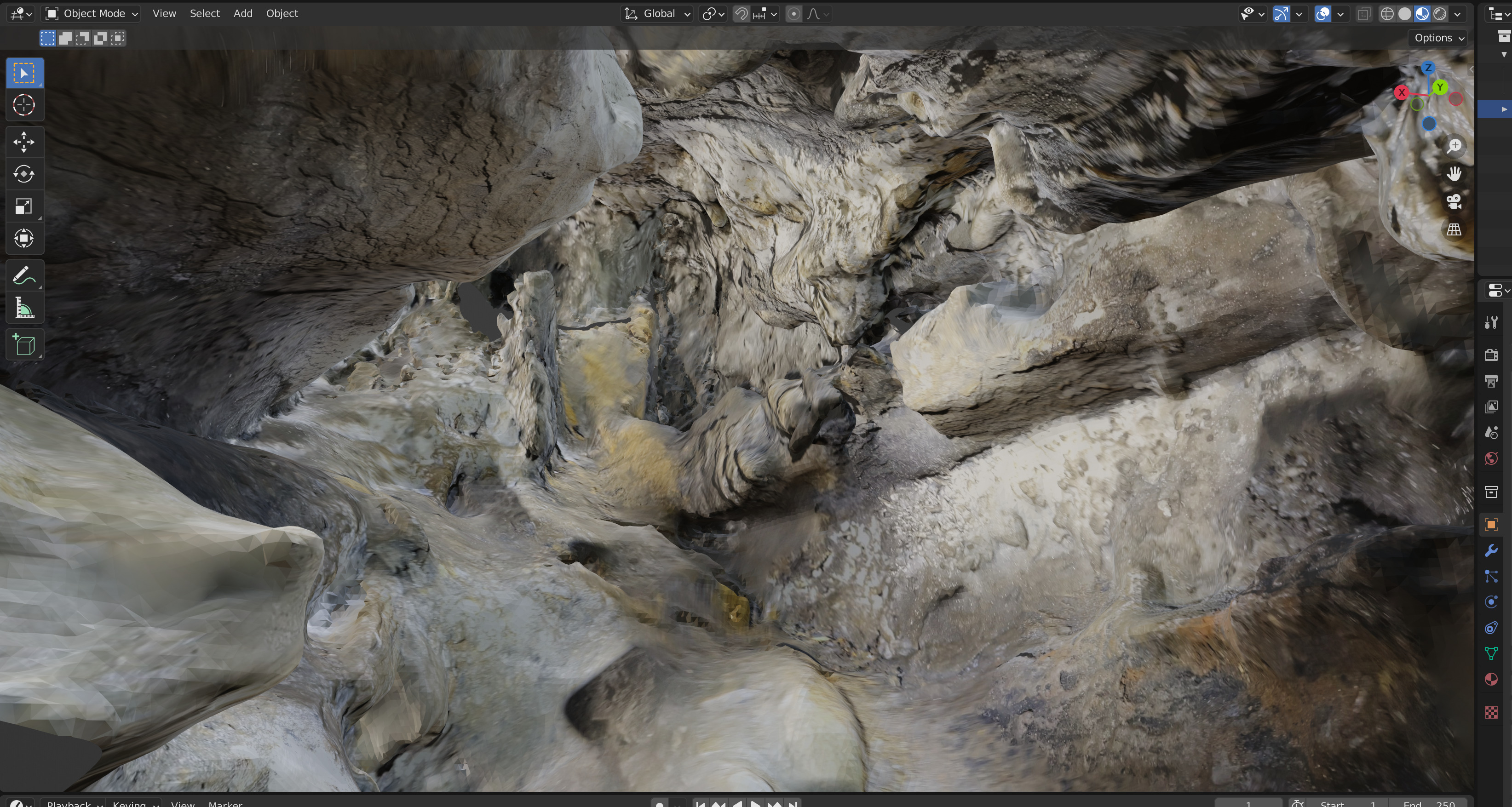Enable proportional editing toggle
Screen dimensions: 1512x807
click(x=793, y=13)
